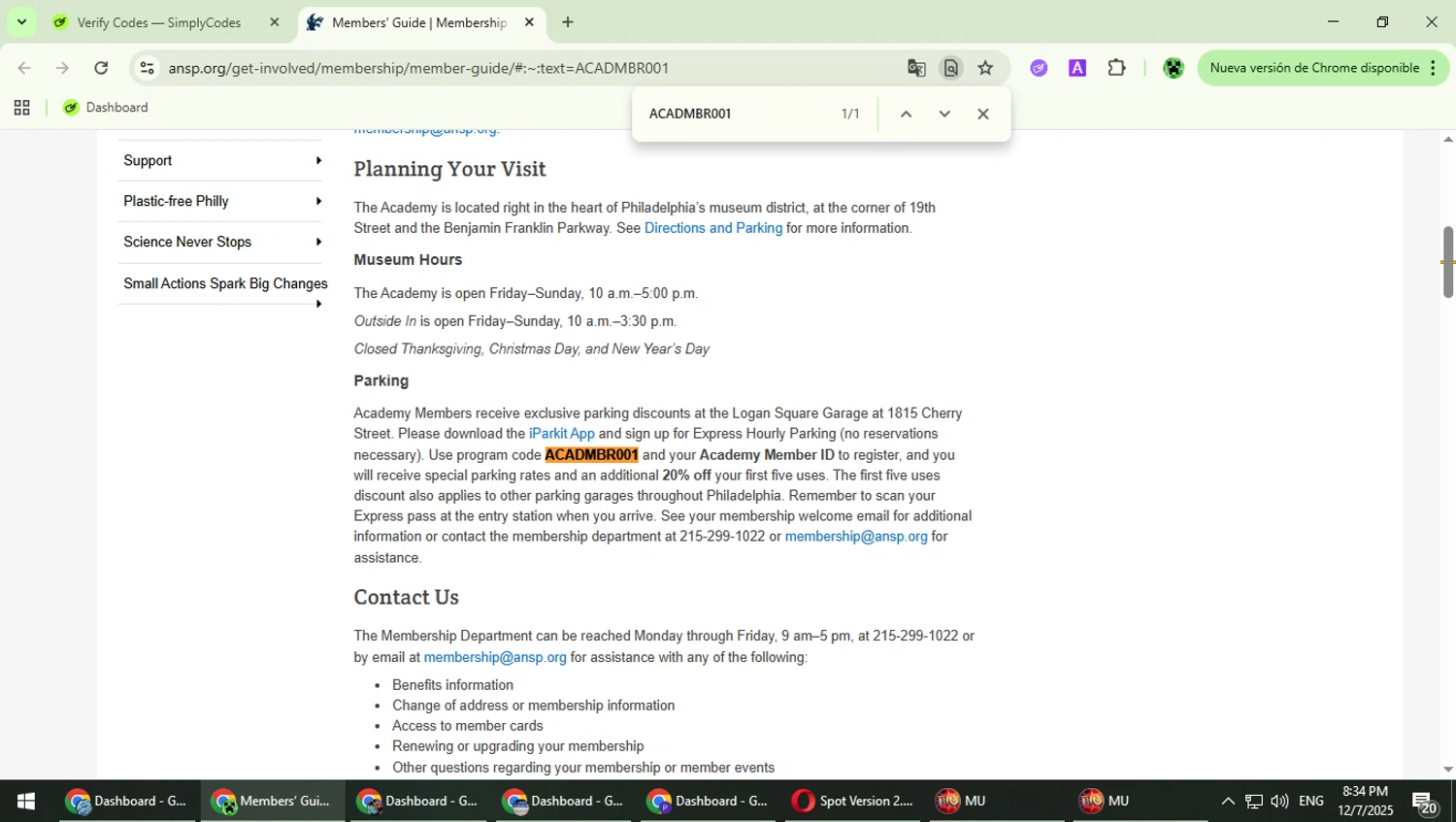Click the Planning Your Visit heading

pos(449,169)
